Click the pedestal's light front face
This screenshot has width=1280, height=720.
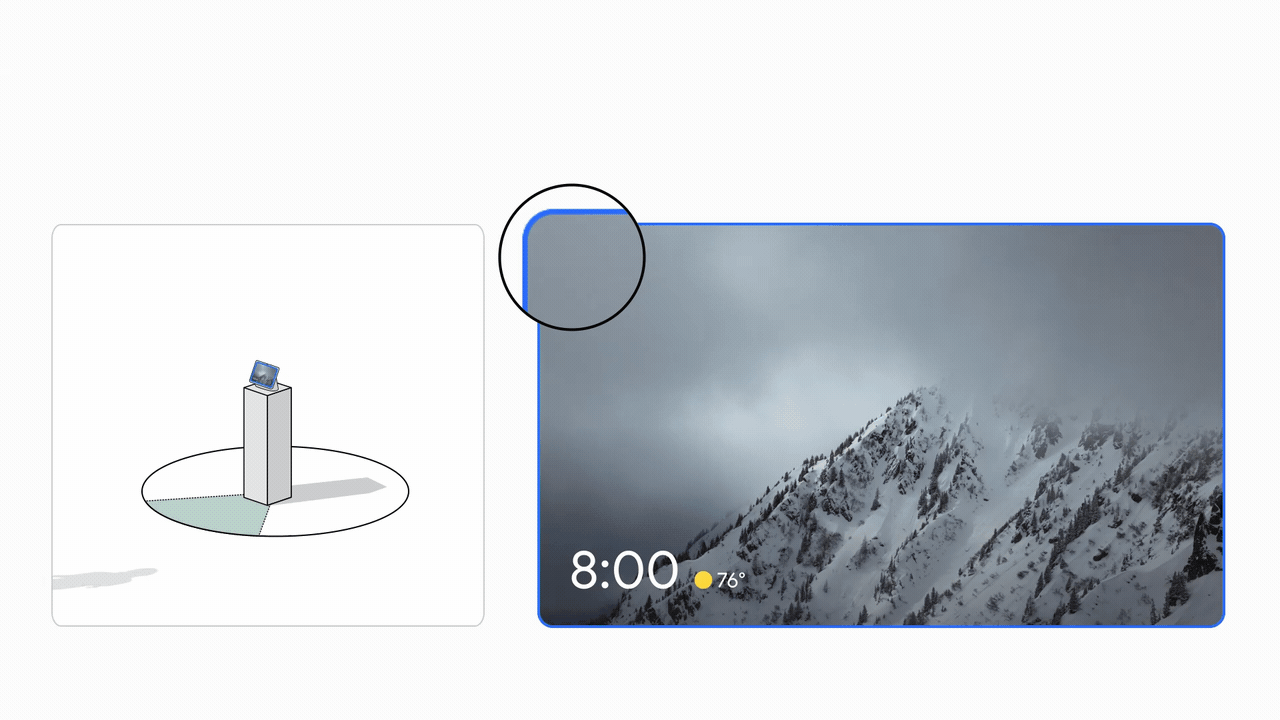click(x=255, y=447)
